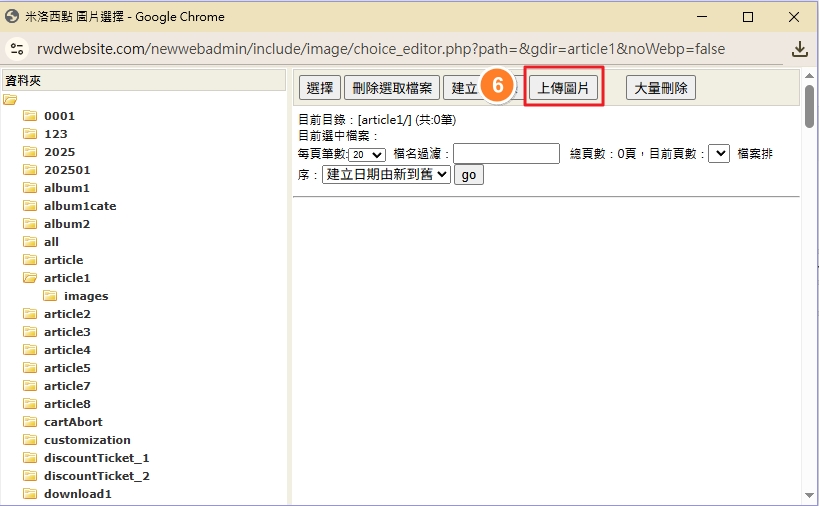The image size is (819, 506).
Task: Click the download icon in address bar
Action: click(x=799, y=49)
